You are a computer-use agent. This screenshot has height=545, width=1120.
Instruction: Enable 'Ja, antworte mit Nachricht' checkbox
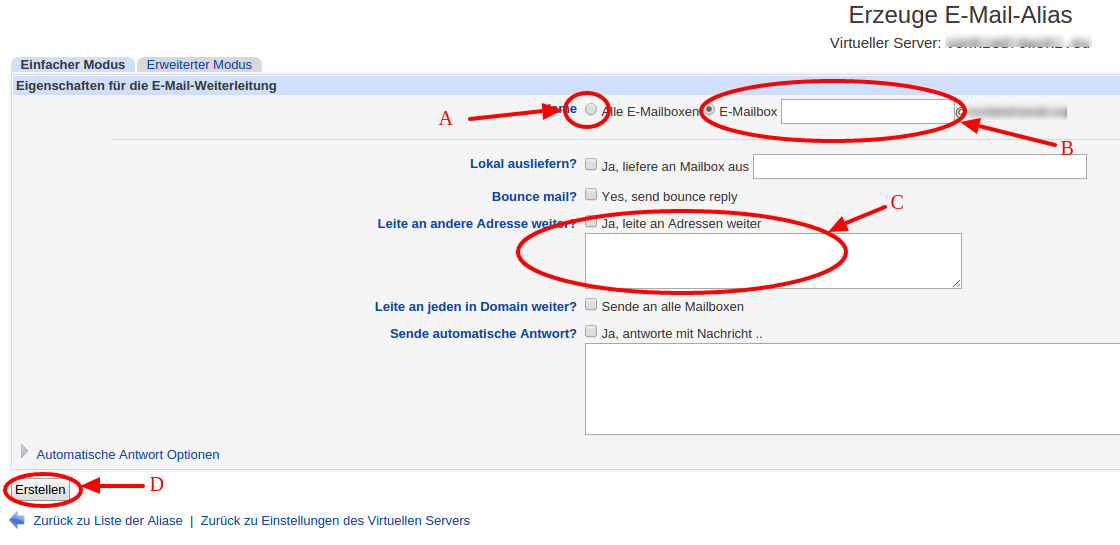coord(591,332)
